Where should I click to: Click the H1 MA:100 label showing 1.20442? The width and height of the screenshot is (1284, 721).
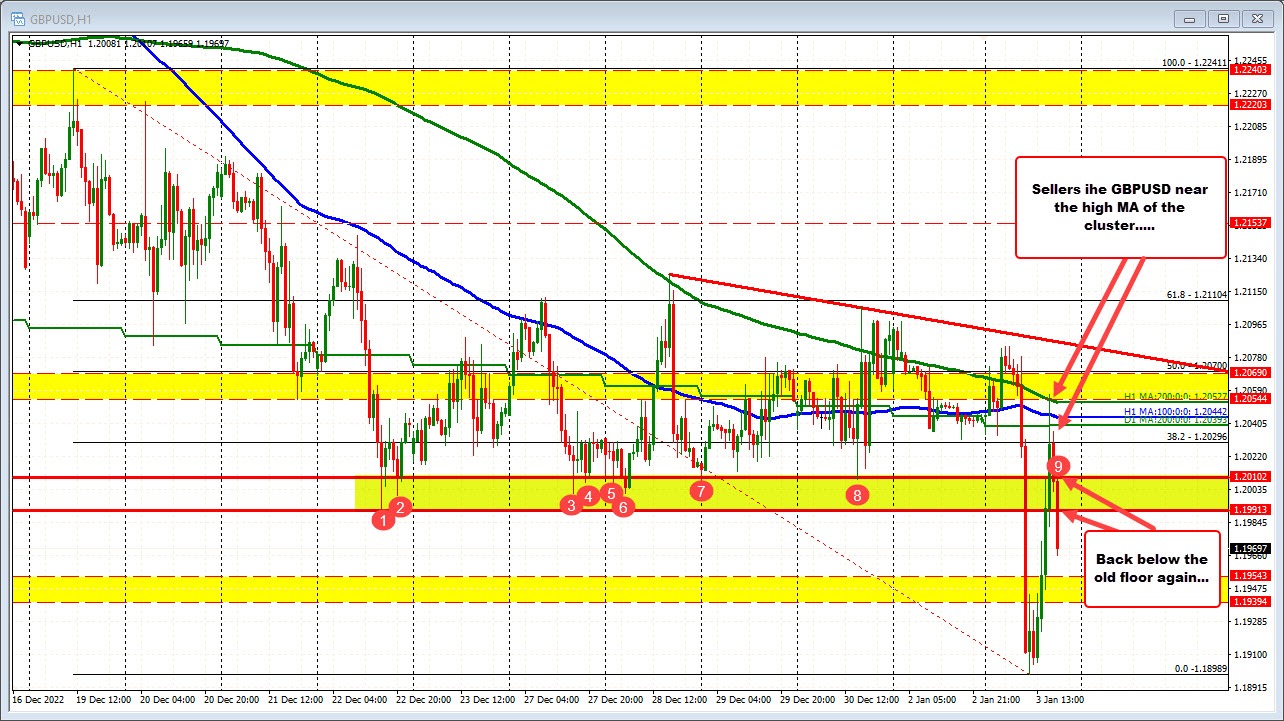coord(1176,411)
